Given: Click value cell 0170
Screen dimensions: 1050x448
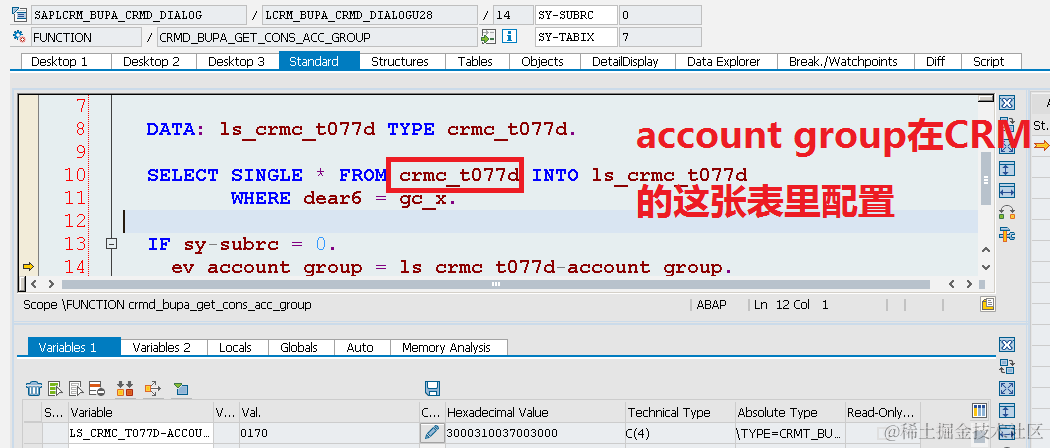Looking at the screenshot, I should point(328,433).
